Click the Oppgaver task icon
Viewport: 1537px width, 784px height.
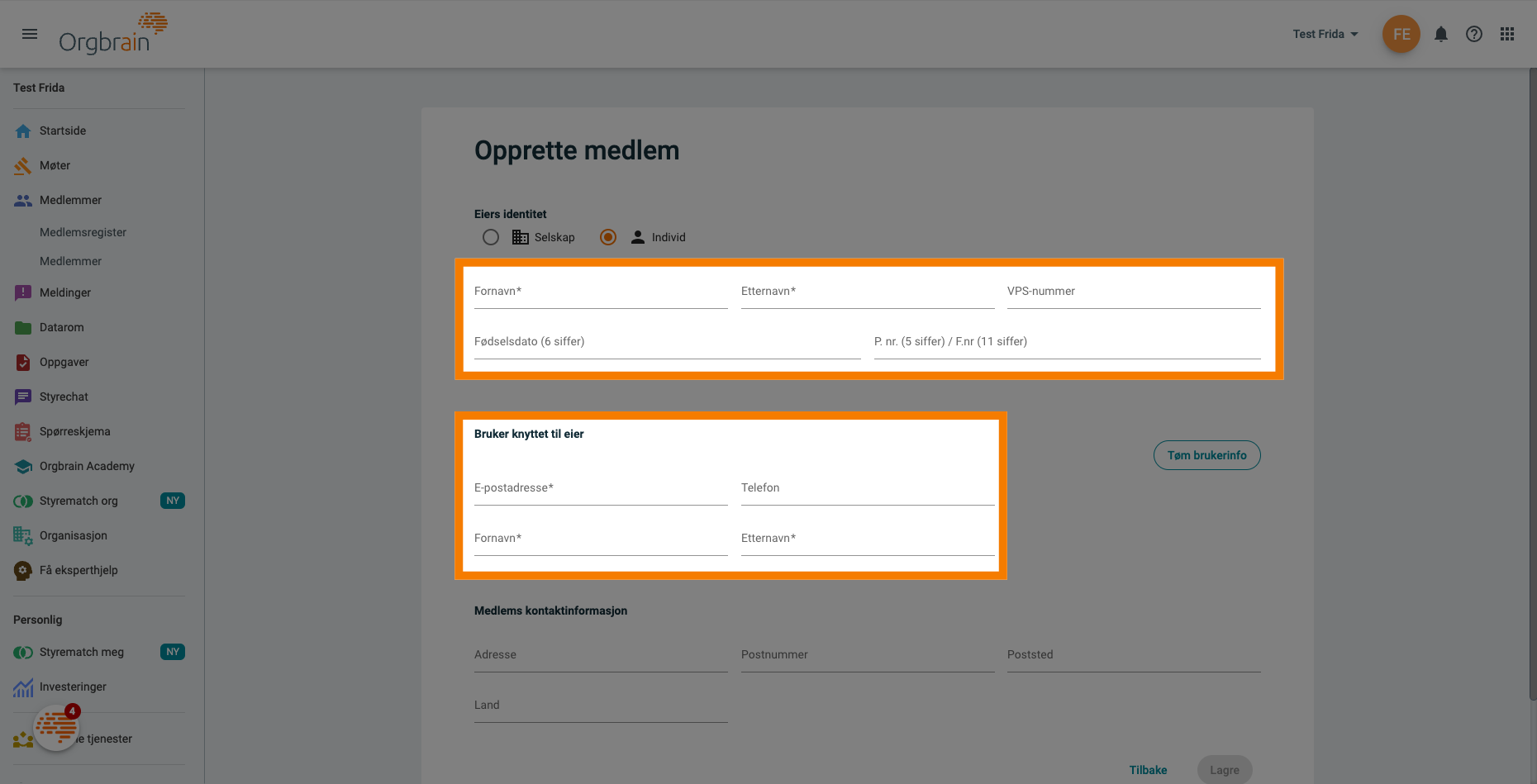click(x=23, y=362)
